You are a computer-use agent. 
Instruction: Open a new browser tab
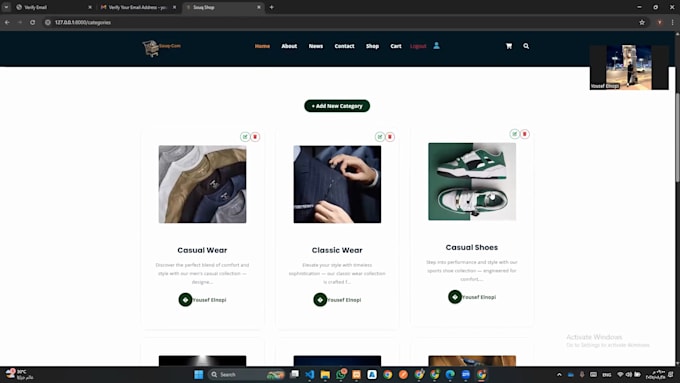(x=271, y=7)
